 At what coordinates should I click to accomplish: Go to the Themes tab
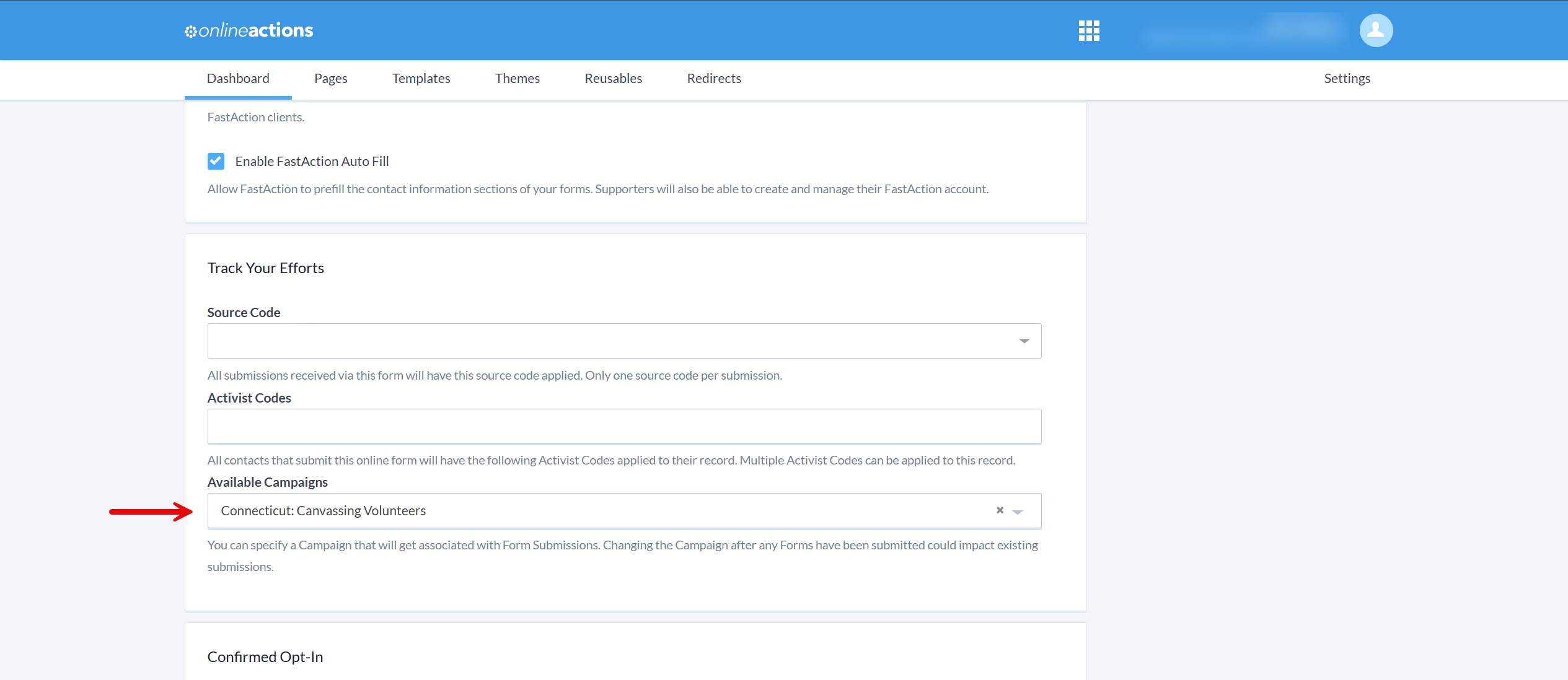pyautogui.click(x=517, y=79)
